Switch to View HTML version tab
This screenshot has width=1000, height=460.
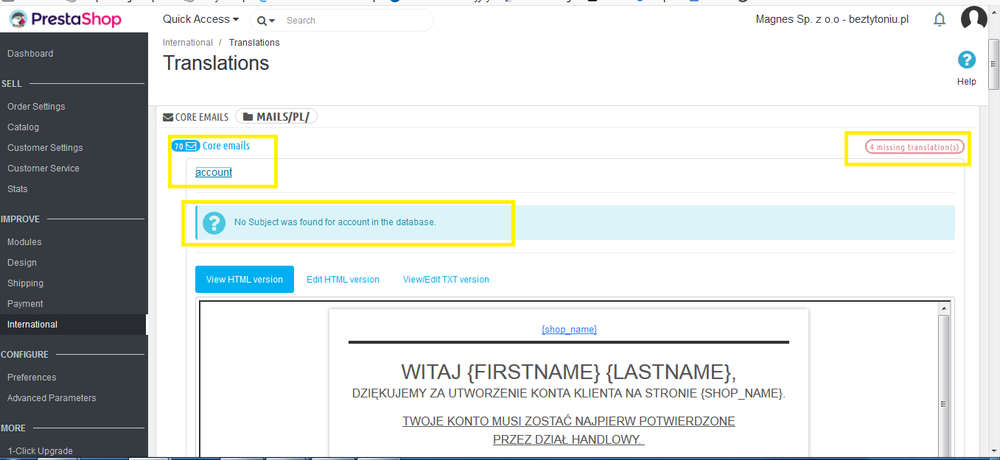244,279
